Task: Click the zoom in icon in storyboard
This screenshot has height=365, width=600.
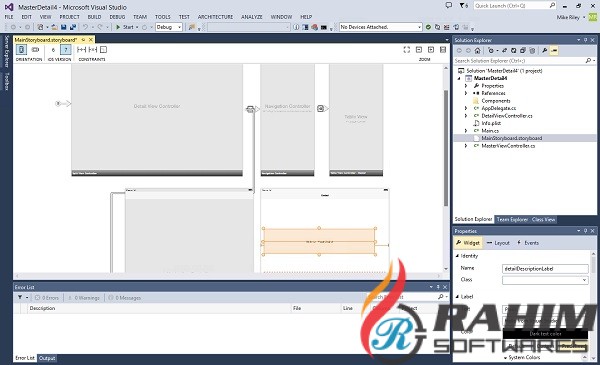Action: coord(431,50)
